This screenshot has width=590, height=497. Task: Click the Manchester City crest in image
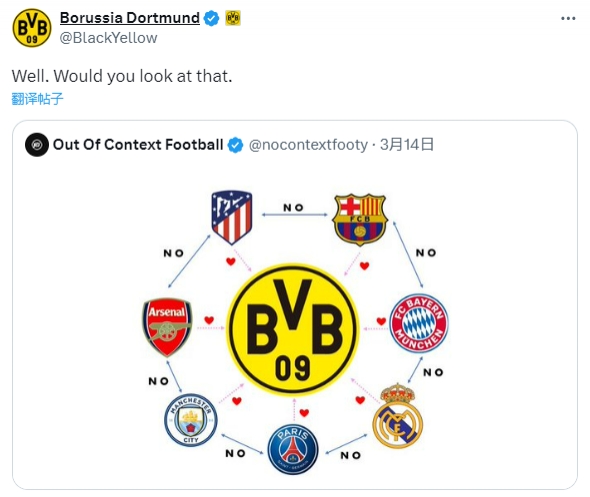coord(191,420)
